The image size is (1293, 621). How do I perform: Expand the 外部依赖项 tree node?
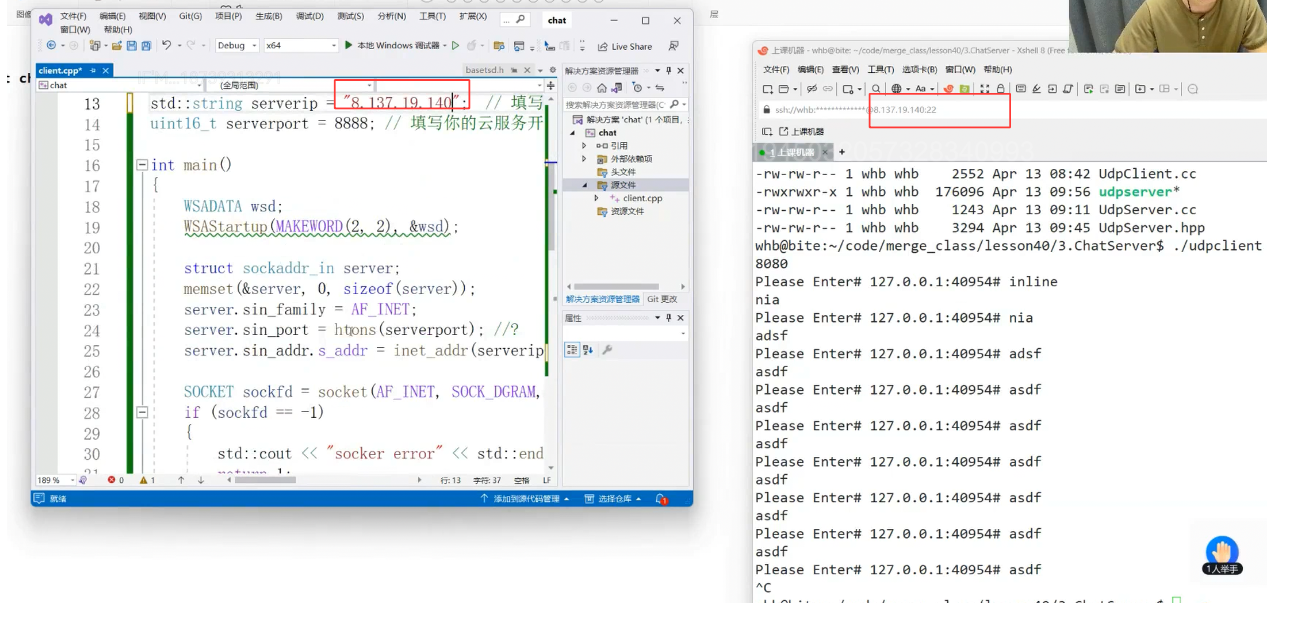(x=585, y=159)
